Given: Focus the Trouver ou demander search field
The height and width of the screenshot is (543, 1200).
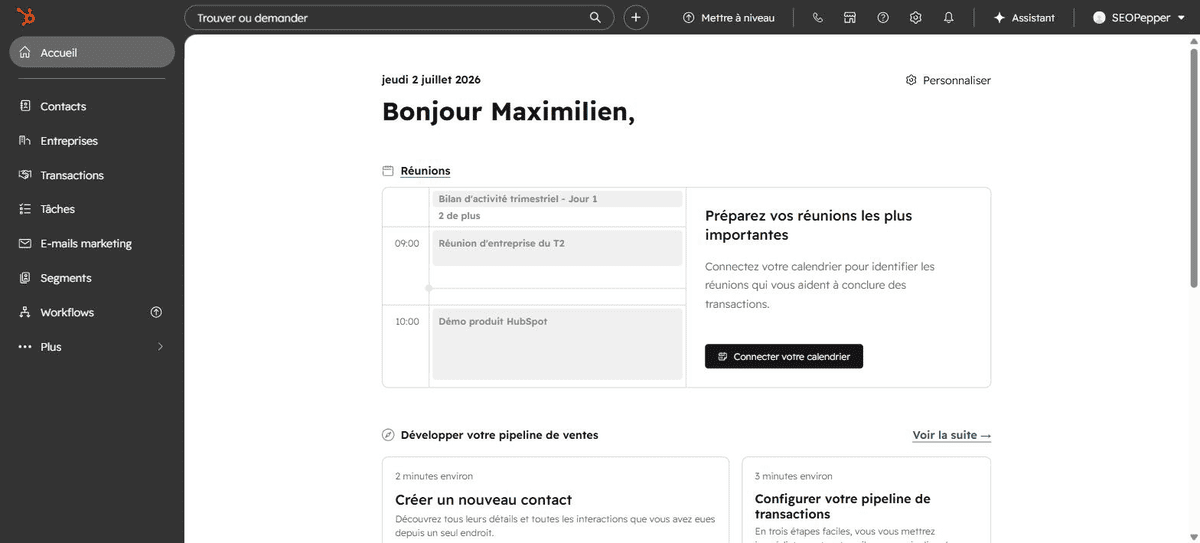Looking at the screenshot, I should 398,17.
